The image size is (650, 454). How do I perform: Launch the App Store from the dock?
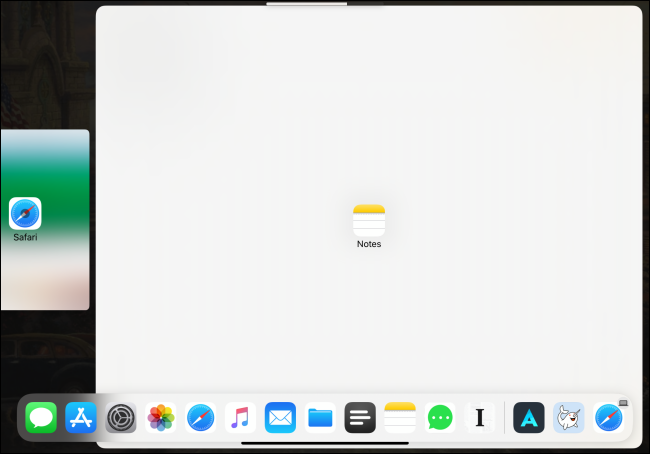click(81, 417)
